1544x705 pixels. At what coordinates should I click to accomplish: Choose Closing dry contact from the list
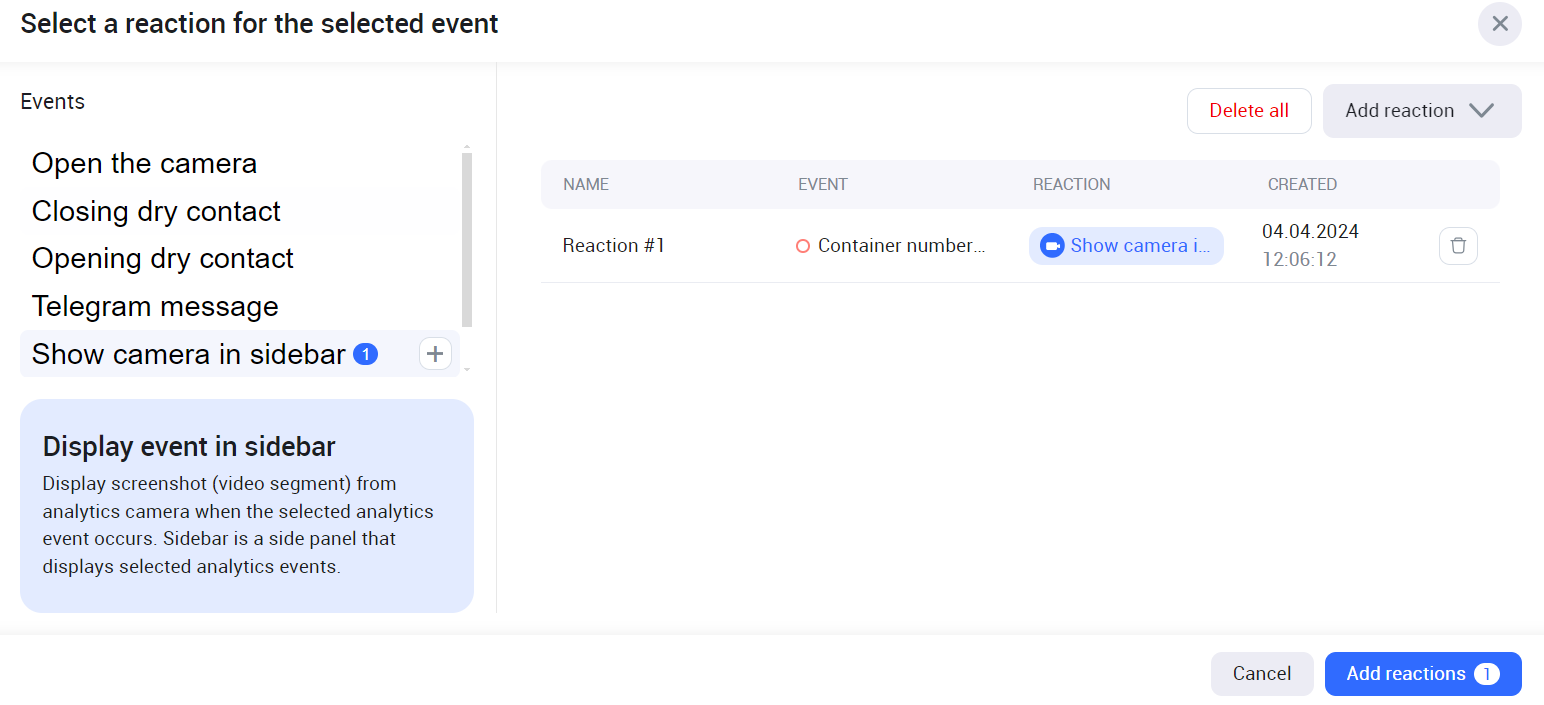pos(156,212)
